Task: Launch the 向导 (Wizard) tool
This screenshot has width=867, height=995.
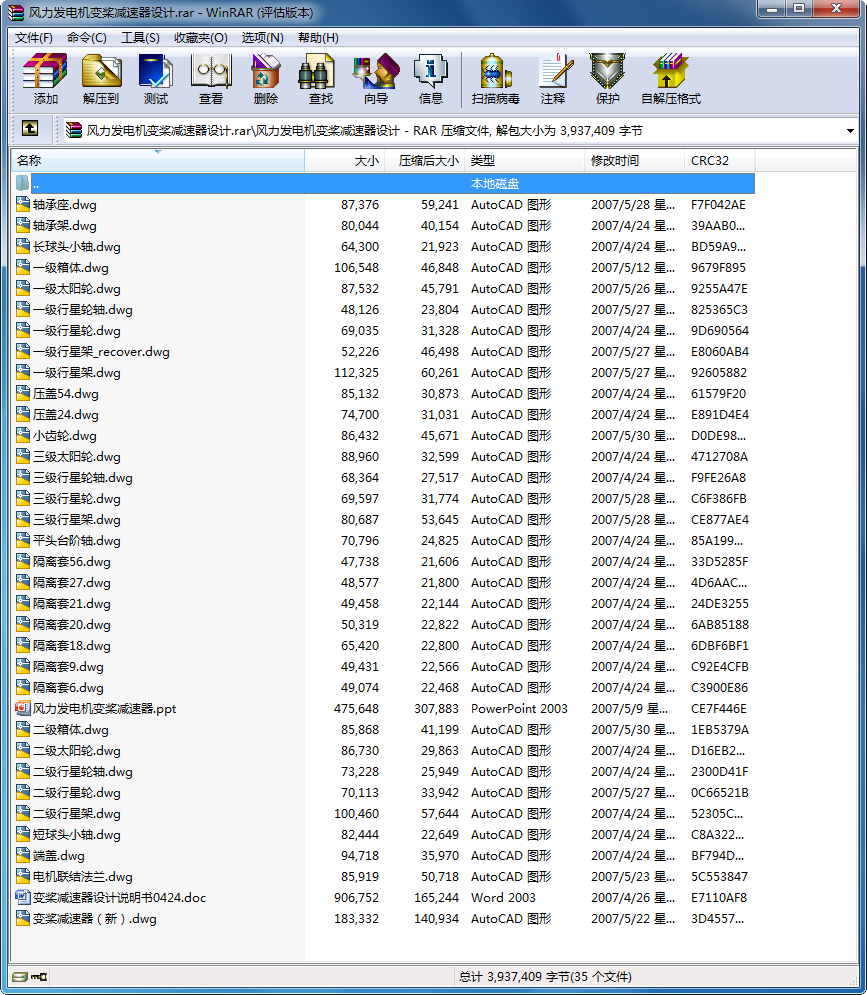Action: tap(375, 79)
